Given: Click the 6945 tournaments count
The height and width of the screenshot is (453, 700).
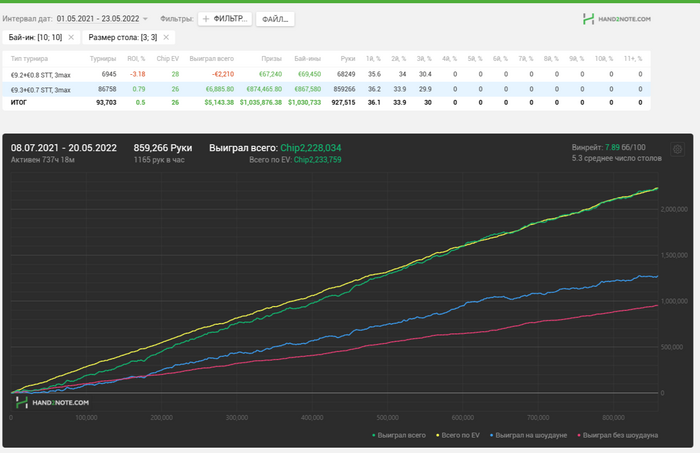Looking at the screenshot, I should click(109, 74).
